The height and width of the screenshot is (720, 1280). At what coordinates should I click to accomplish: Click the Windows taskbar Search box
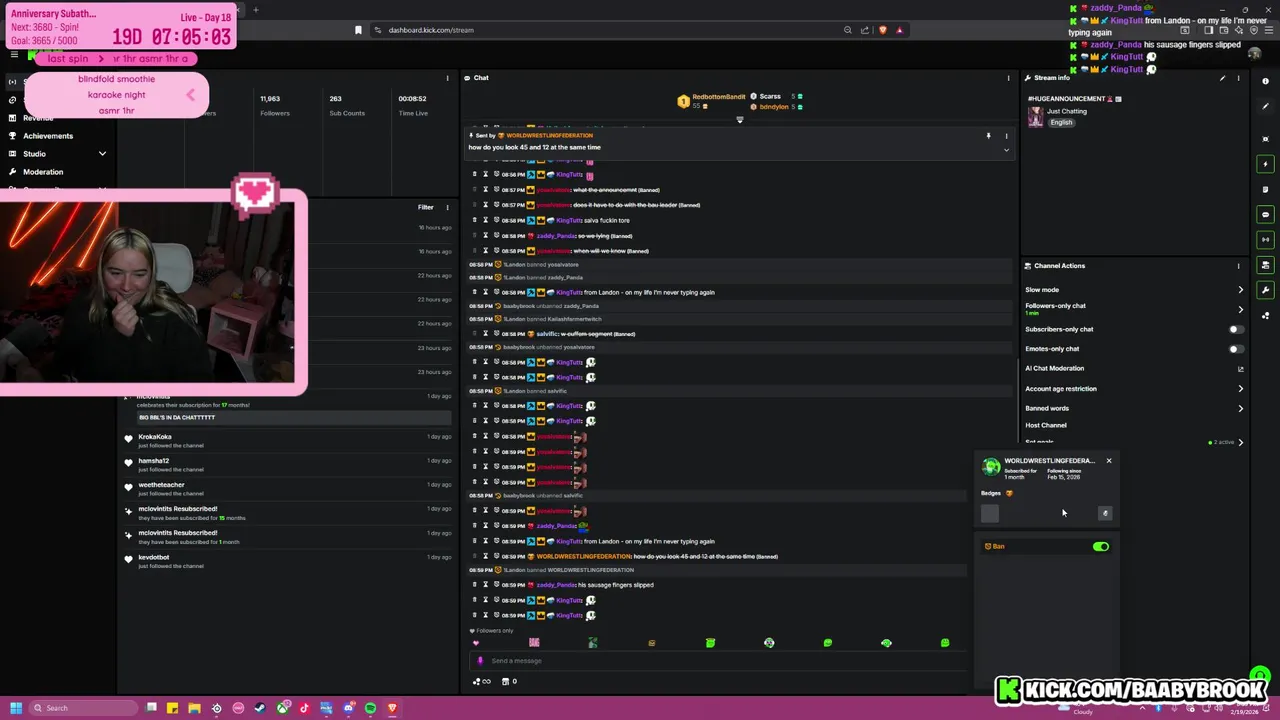tap(82, 708)
